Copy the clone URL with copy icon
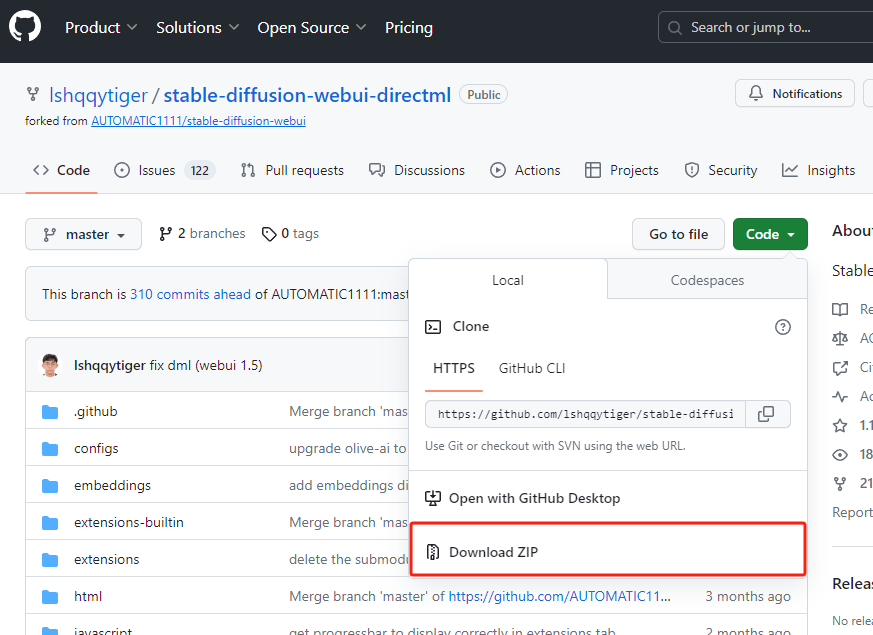Viewport: 873px width, 635px height. point(767,414)
